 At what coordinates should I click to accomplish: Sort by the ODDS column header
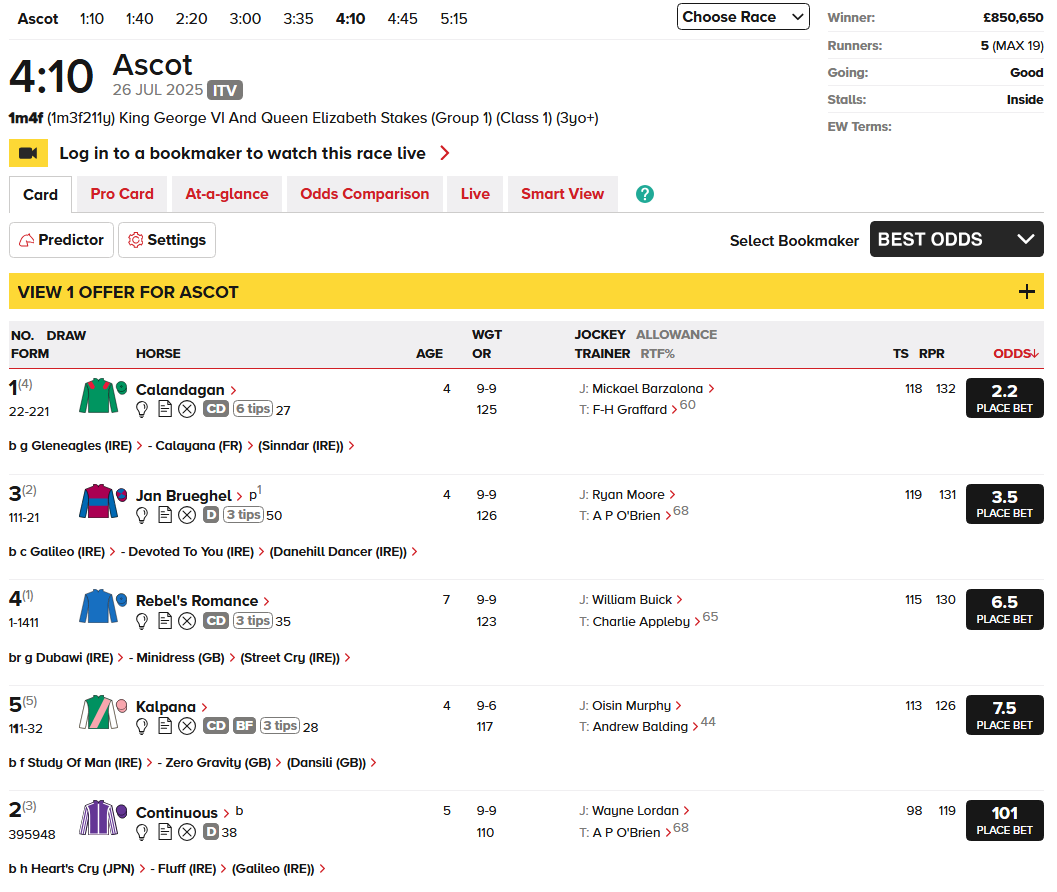(1015, 353)
